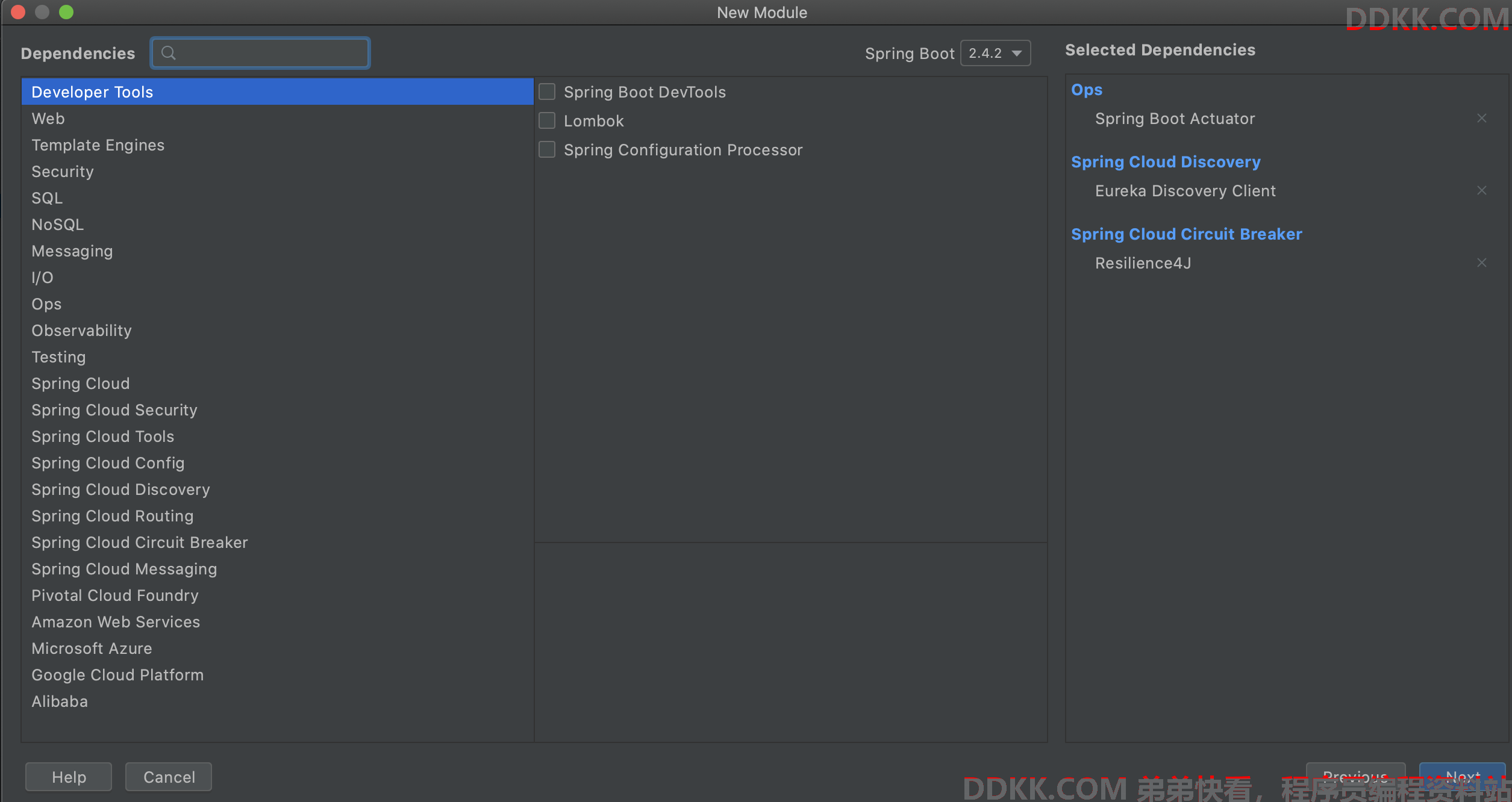Open Template Engines category
The width and height of the screenshot is (1512, 802).
[x=278, y=145]
